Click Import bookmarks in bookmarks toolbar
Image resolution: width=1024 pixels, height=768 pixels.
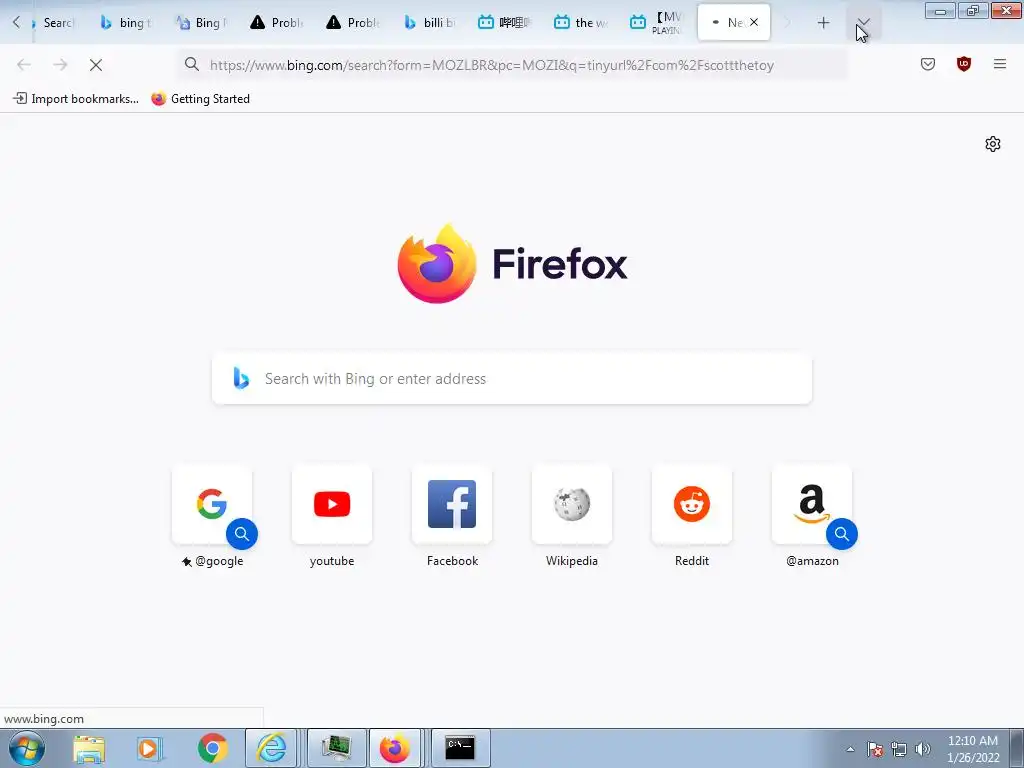point(76,99)
